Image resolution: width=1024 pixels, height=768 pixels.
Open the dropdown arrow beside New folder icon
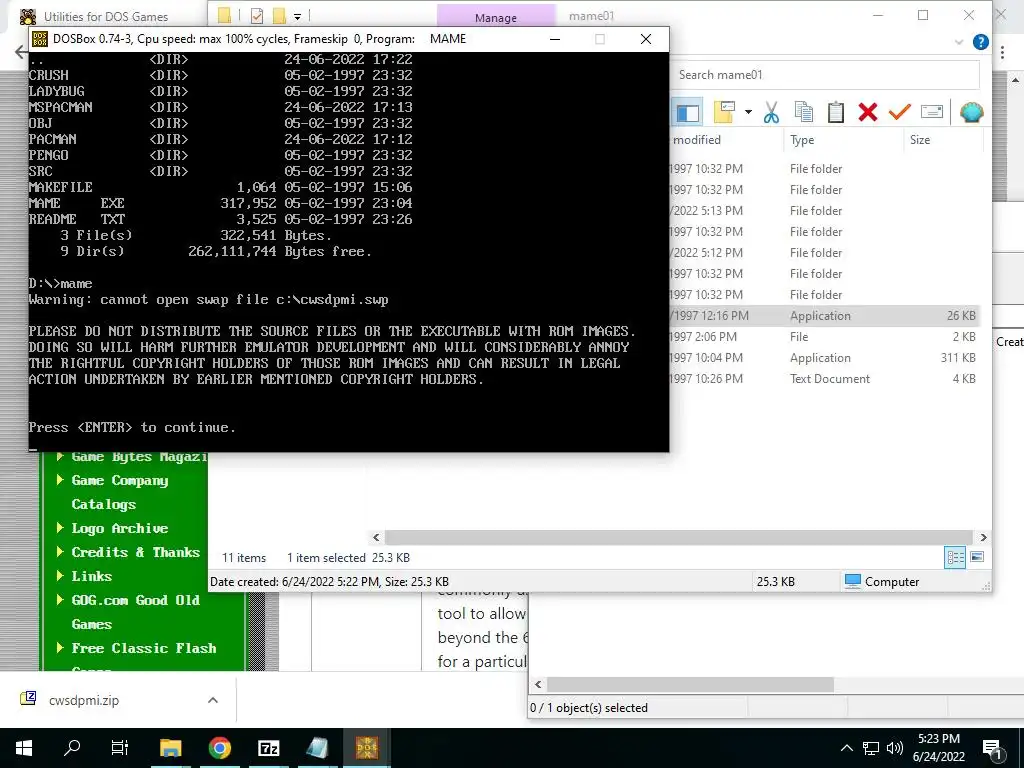[x=748, y=112]
